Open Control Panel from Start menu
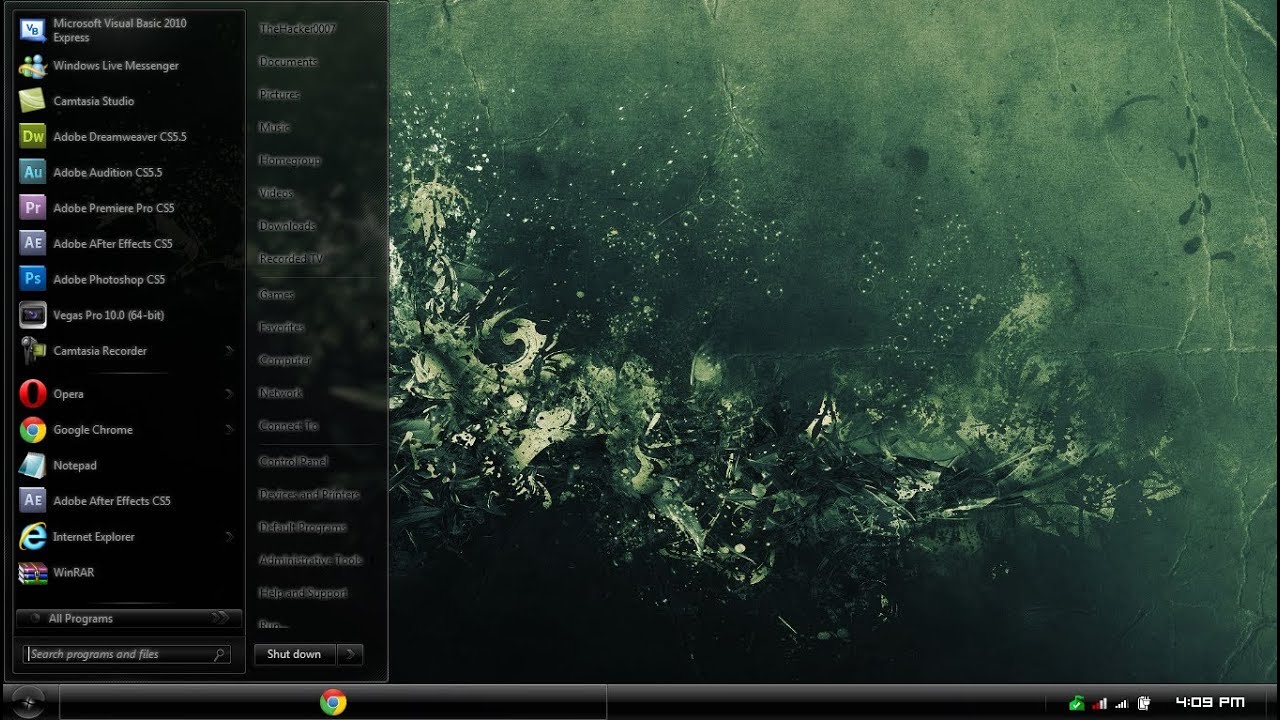This screenshot has height=720, width=1280. [x=293, y=462]
